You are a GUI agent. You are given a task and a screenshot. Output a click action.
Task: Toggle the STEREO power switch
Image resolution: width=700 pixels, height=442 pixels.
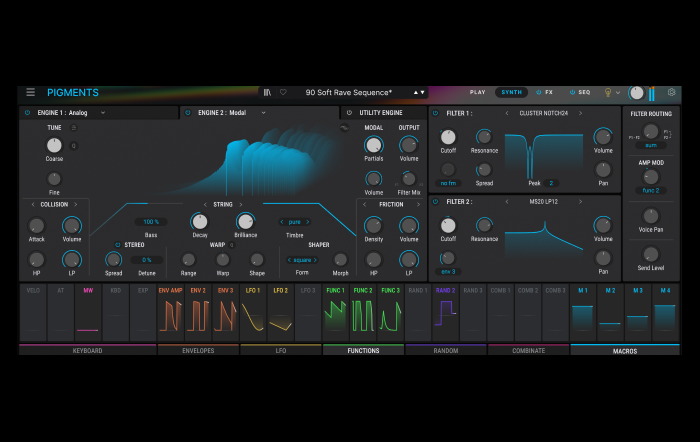[x=117, y=245]
